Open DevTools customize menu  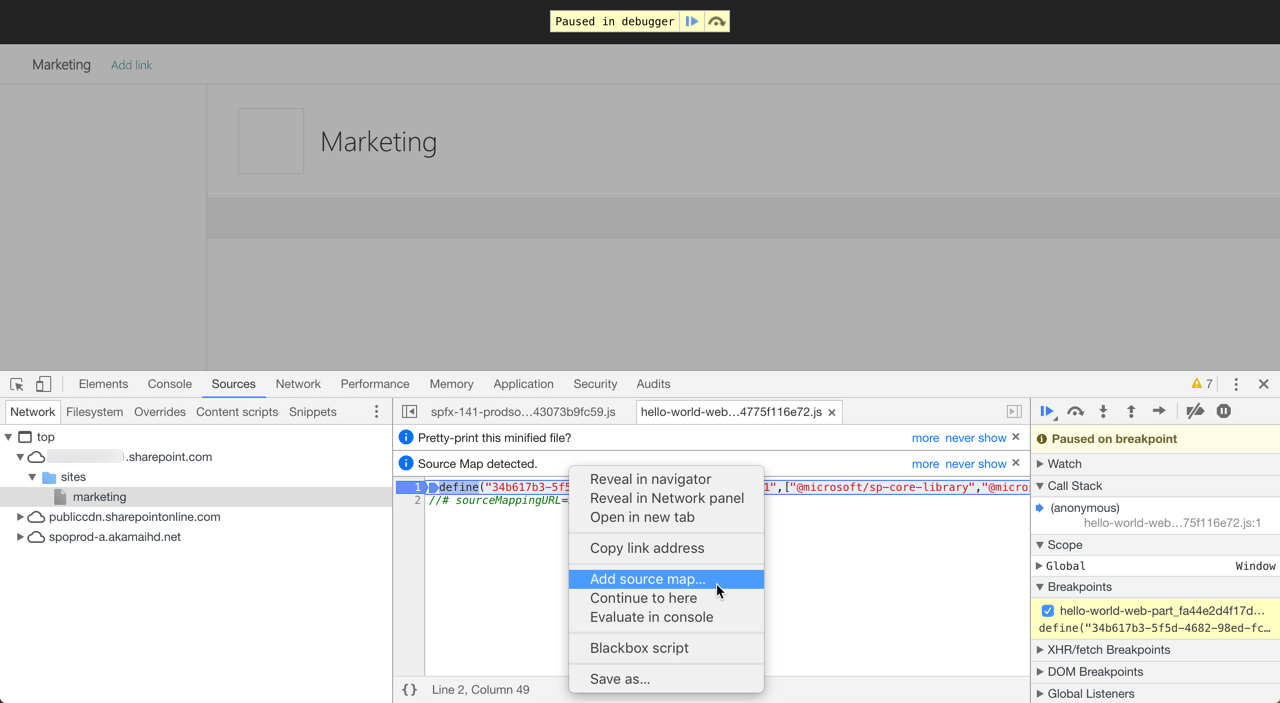(x=1236, y=384)
